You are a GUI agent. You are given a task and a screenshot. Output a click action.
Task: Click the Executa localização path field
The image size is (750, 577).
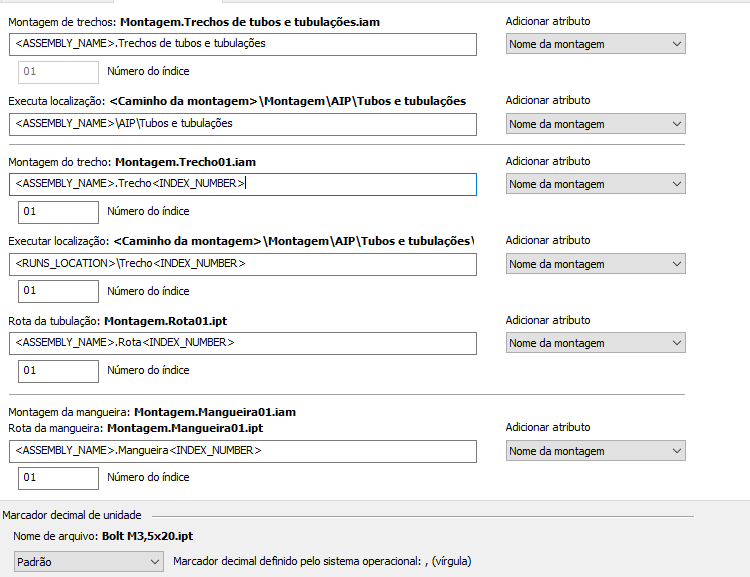(244, 124)
